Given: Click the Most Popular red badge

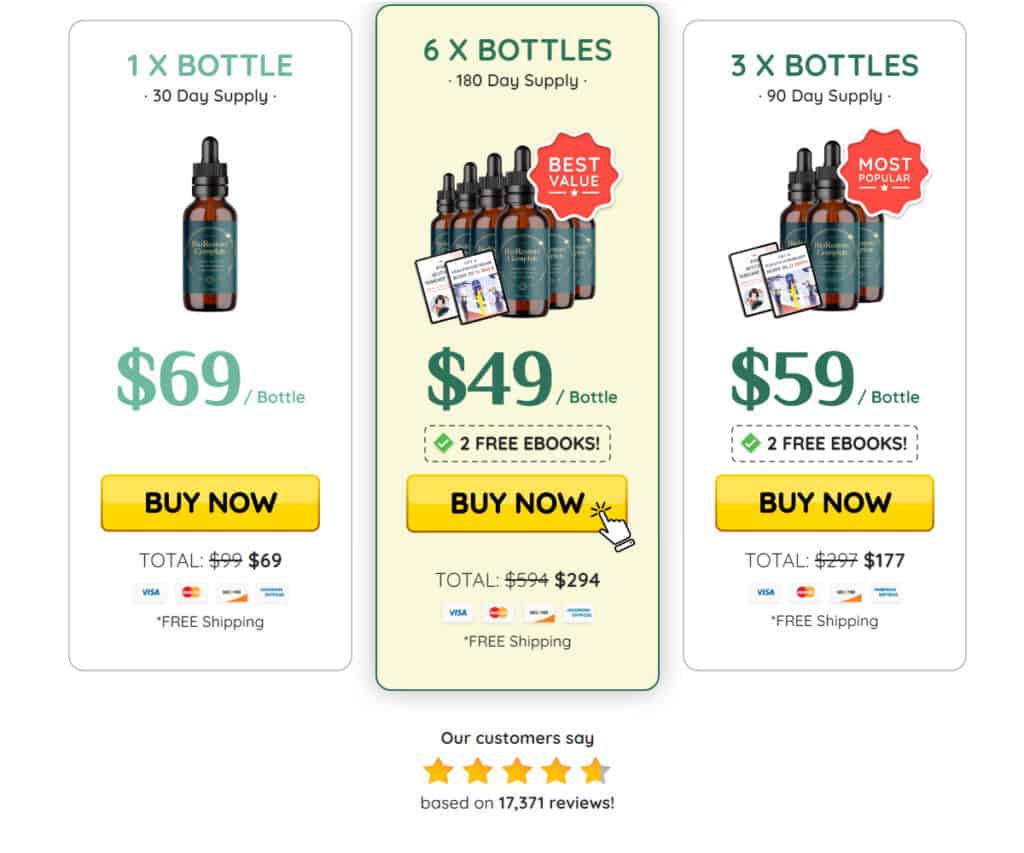Looking at the screenshot, I should click(x=884, y=172).
